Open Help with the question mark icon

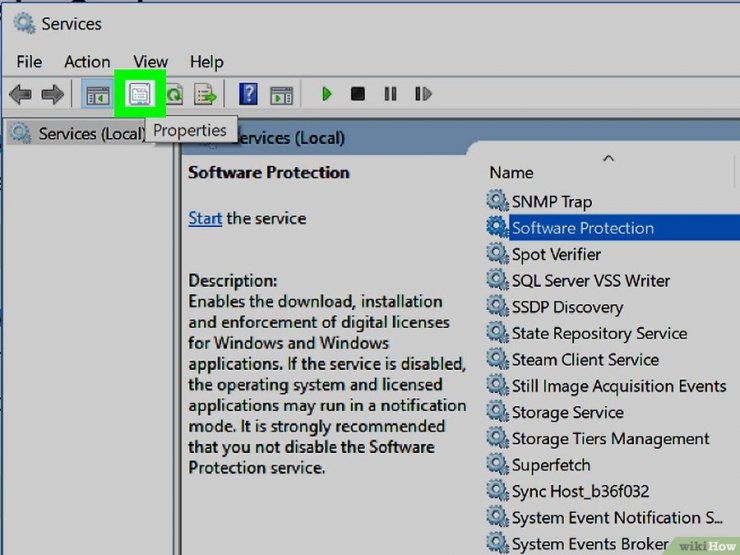tap(248, 94)
